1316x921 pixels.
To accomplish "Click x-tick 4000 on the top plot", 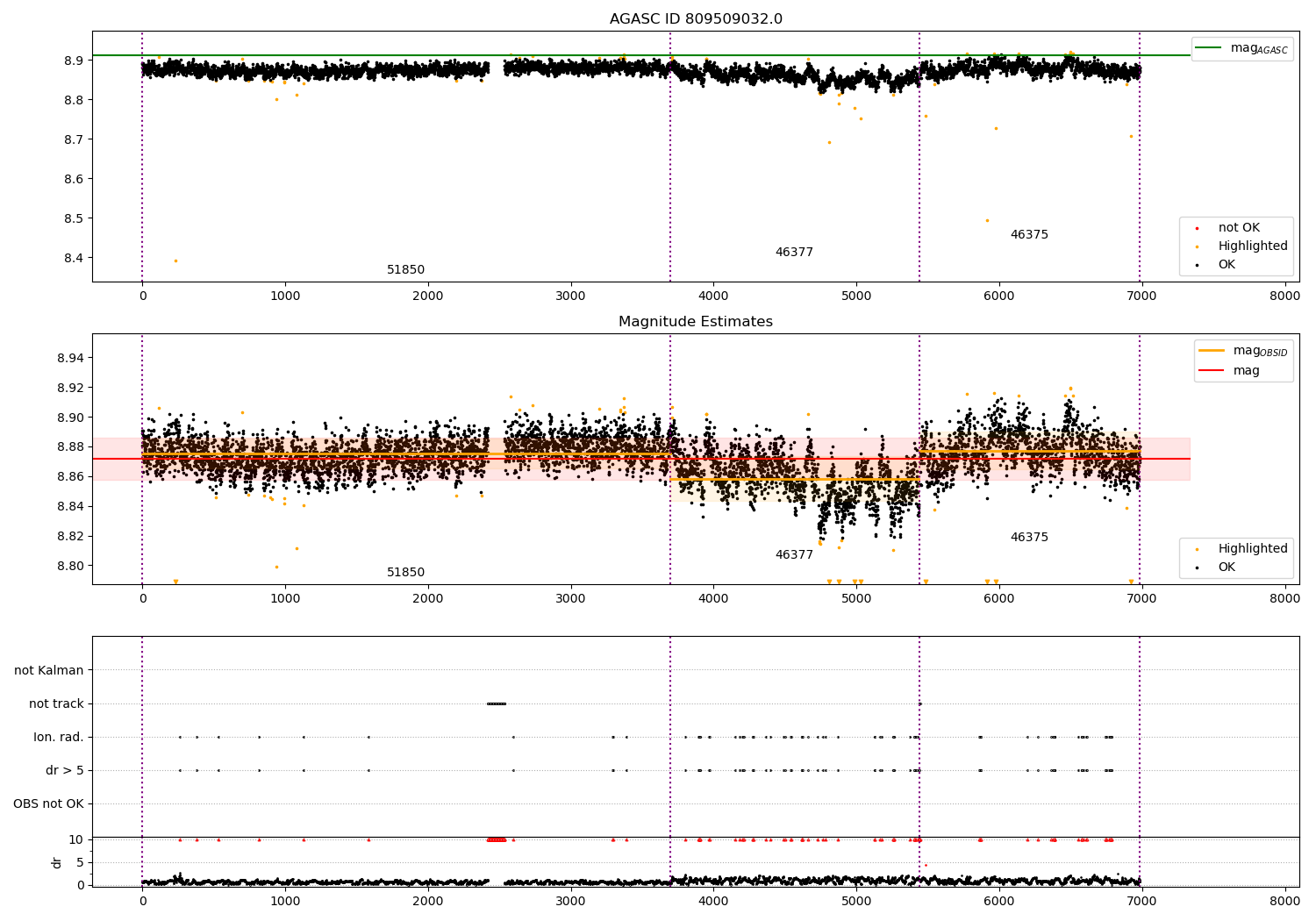I will coord(713,296).
